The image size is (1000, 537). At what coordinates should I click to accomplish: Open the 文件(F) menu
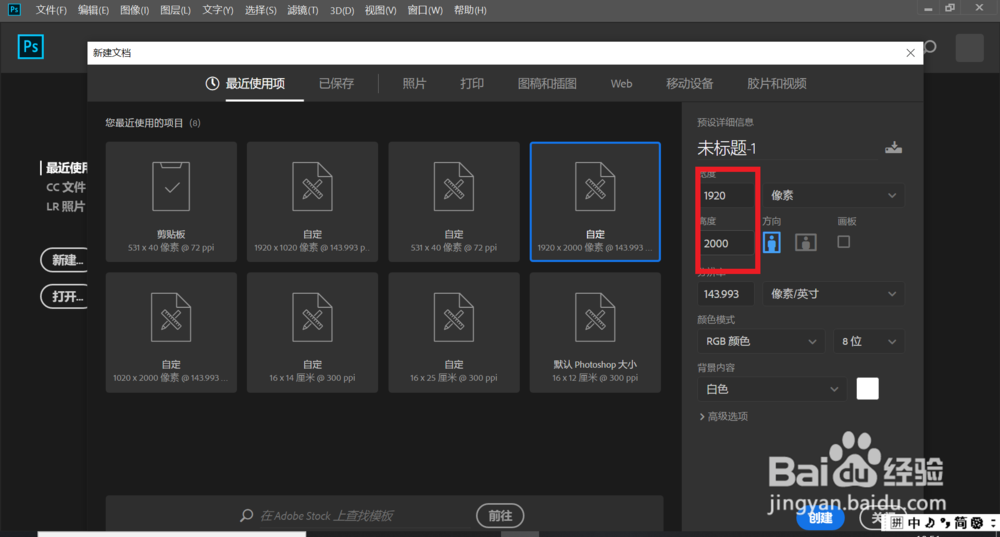pos(51,10)
